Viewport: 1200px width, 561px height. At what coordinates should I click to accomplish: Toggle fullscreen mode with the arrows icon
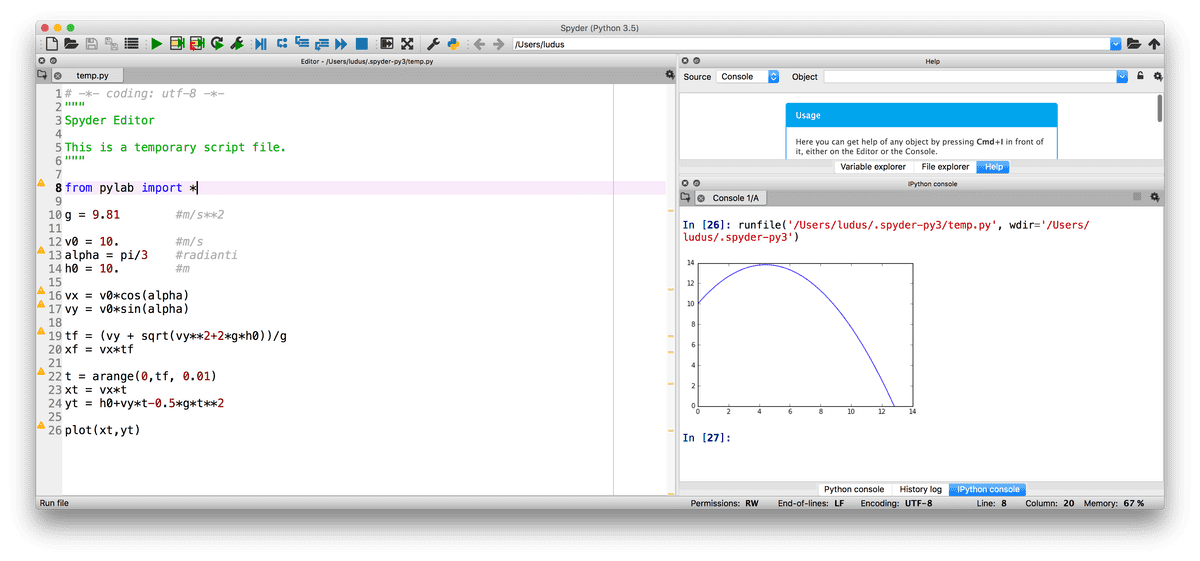coord(407,44)
